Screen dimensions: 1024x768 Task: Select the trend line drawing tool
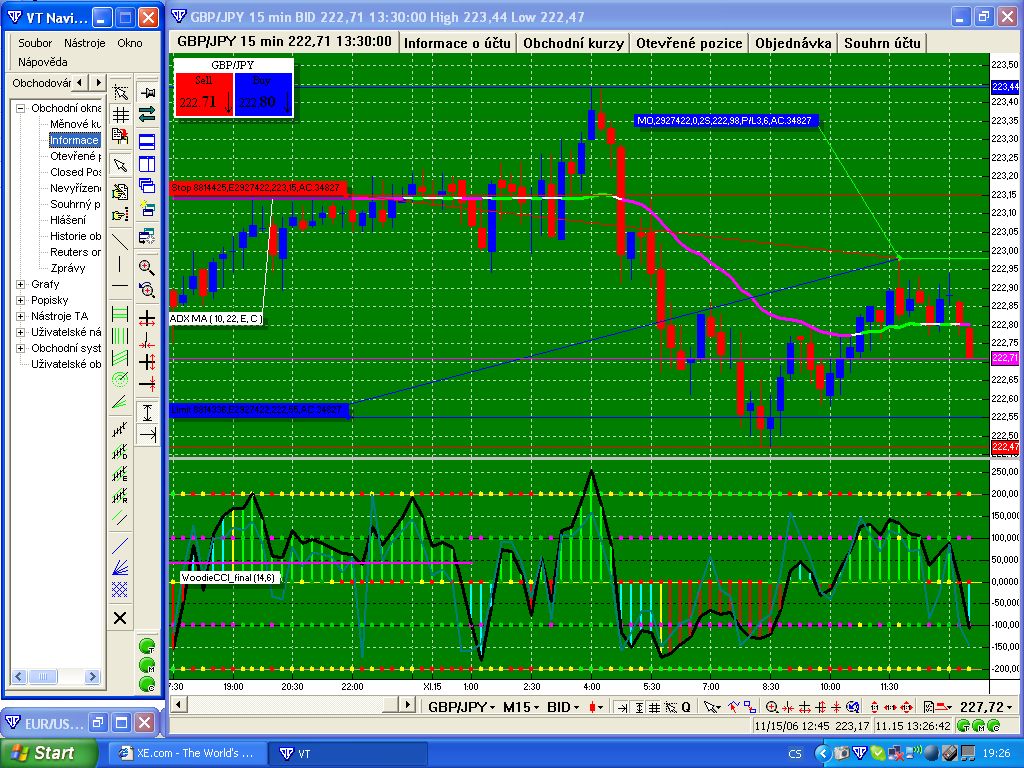point(120,241)
